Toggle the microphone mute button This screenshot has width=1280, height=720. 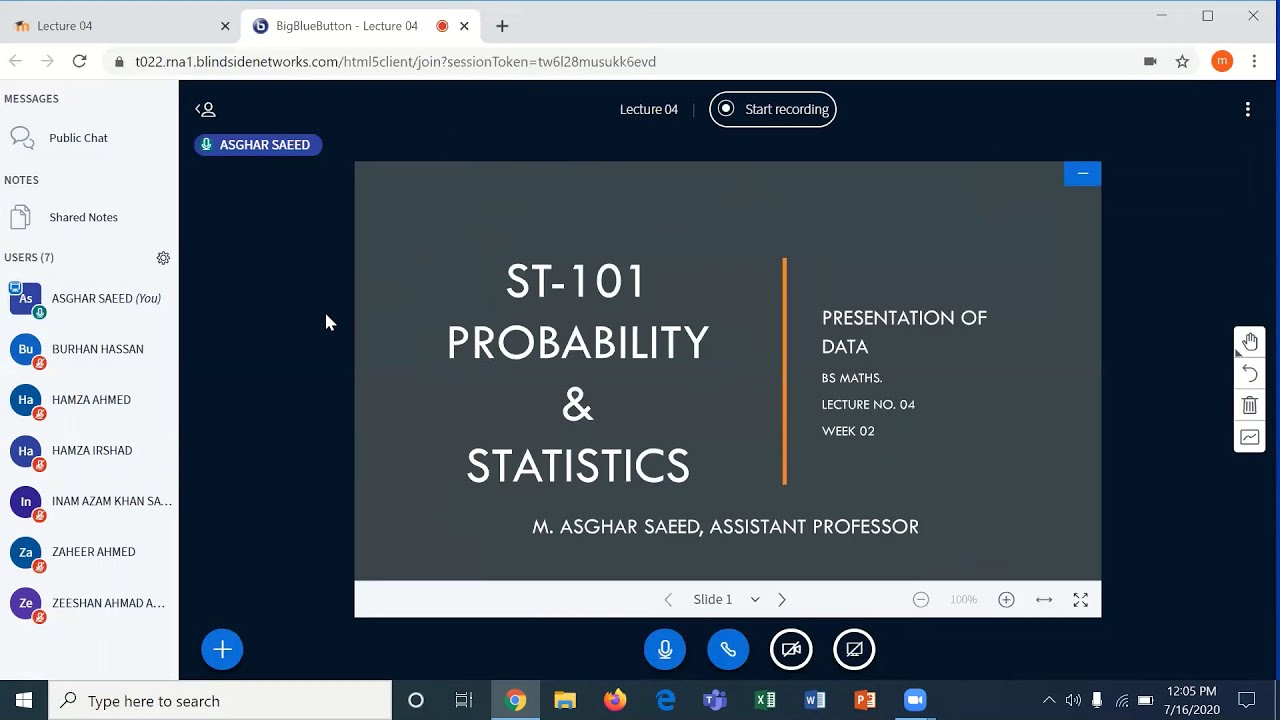point(665,650)
